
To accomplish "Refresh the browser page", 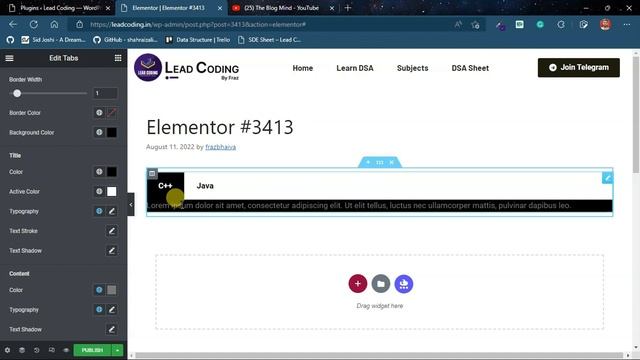I will [x=34, y=24].
